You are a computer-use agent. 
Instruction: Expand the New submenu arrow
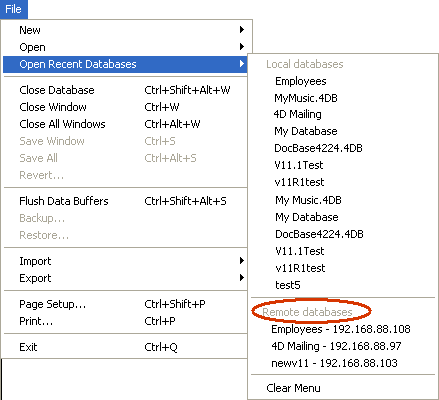point(242,30)
